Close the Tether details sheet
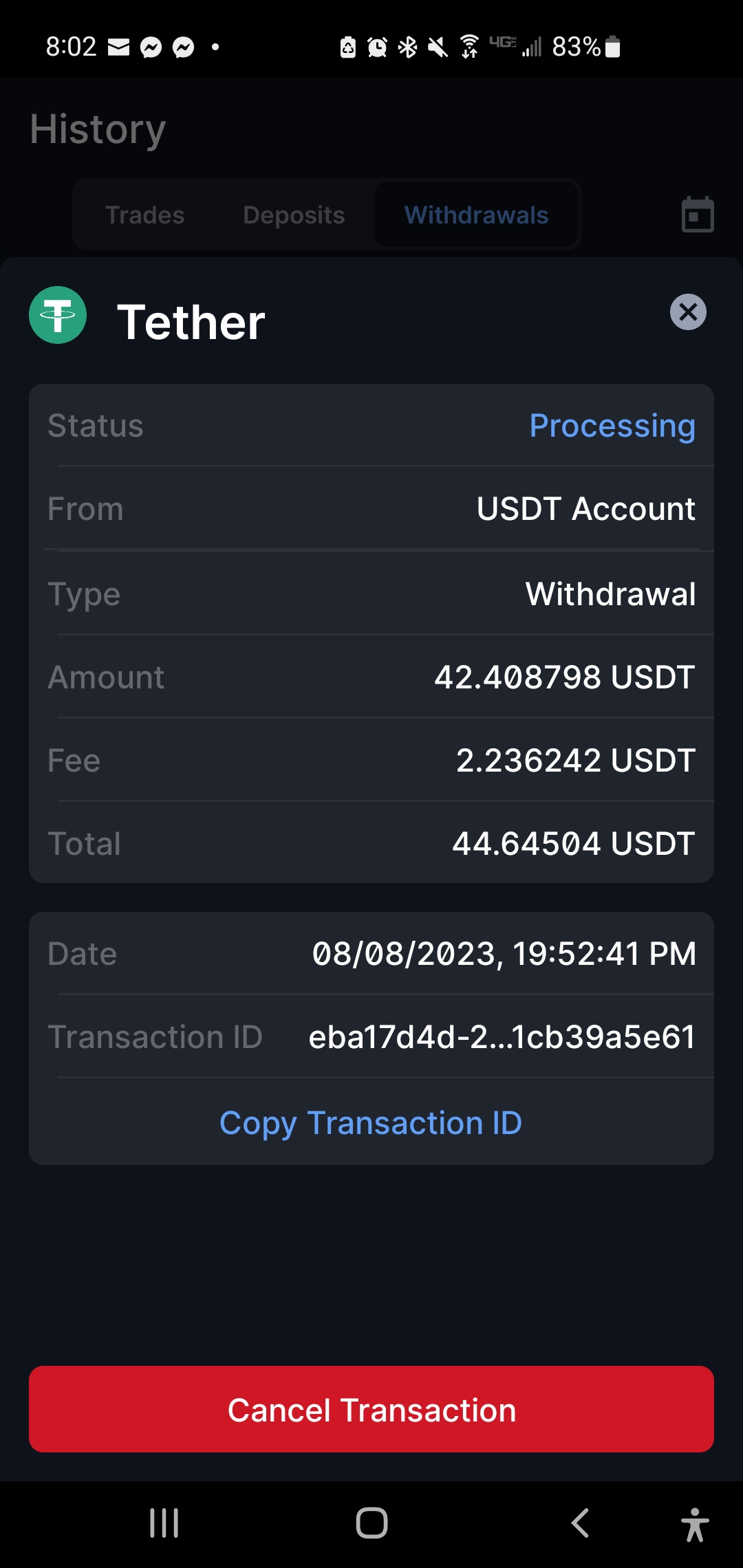This screenshot has width=743, height=1568. click(688, 312)
